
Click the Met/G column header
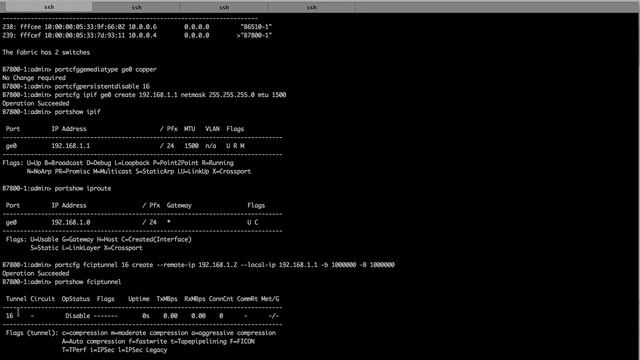coord(270,299)
